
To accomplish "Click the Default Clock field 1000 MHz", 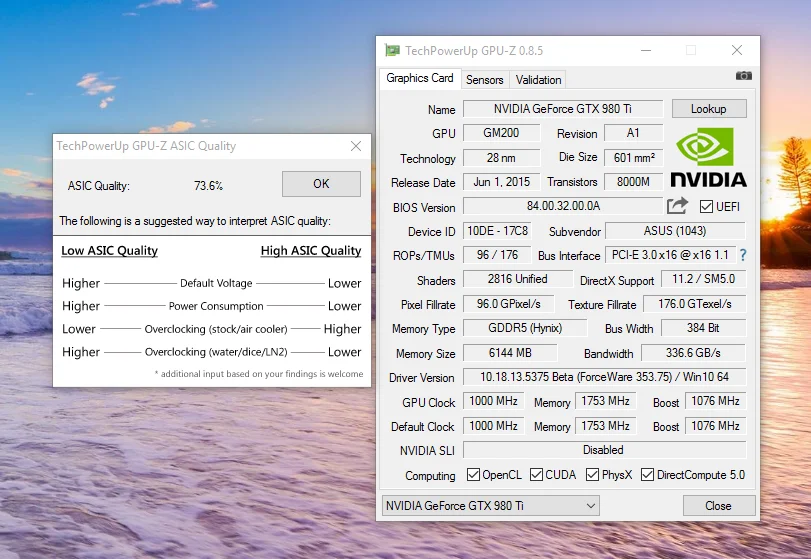I will tap(493, 426).
